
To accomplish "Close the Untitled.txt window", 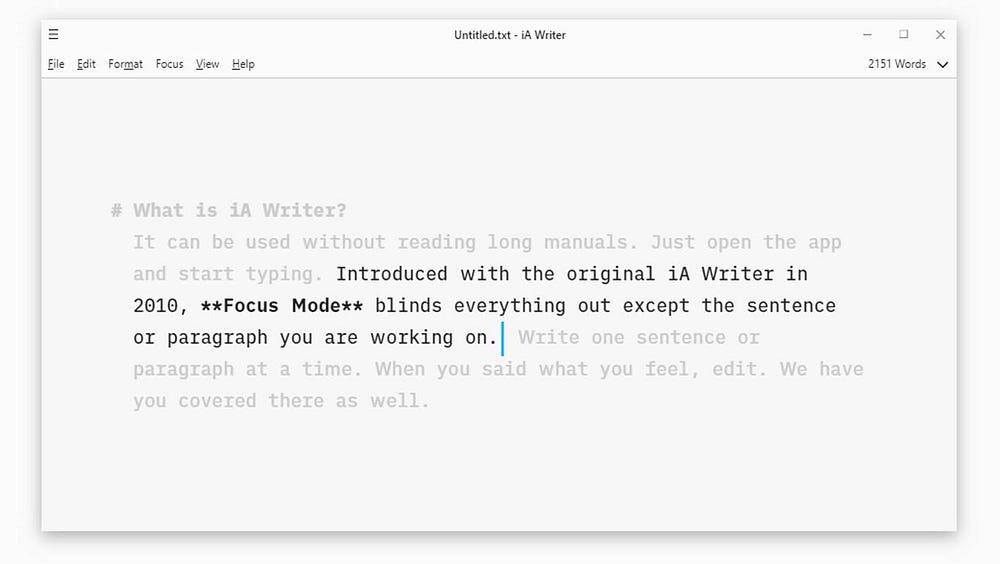I will click(940, 34).
